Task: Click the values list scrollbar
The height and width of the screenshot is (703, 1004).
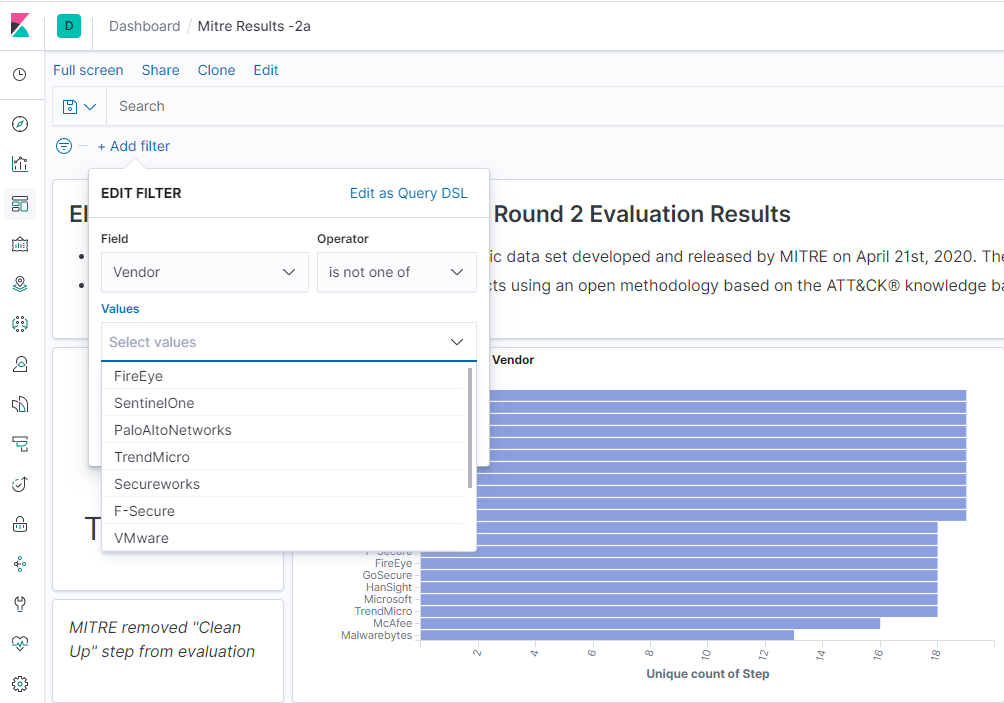Action: tap(470, 428)
